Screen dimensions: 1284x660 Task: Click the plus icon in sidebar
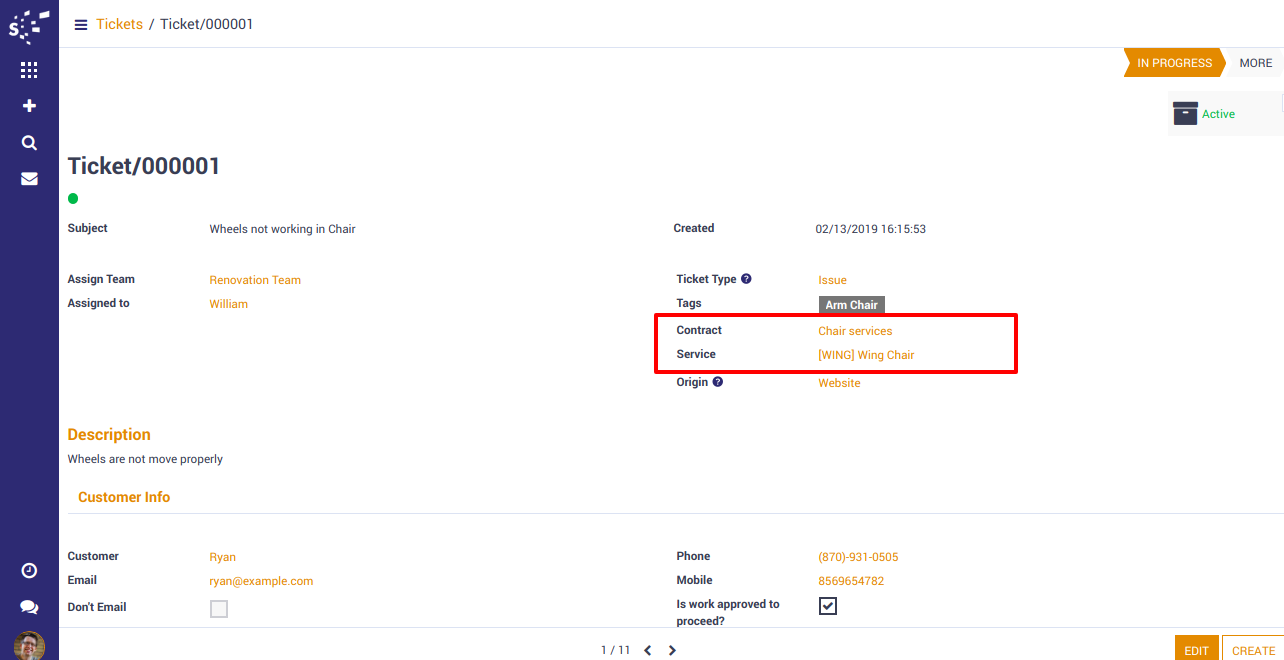29,106
